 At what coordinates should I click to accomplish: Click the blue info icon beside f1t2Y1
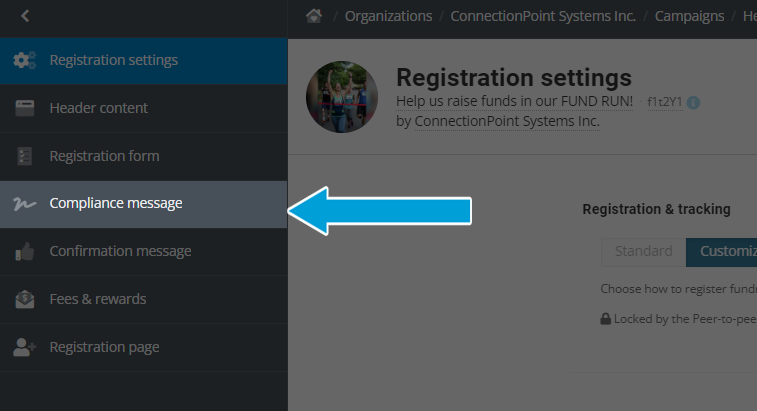[693, 103]
